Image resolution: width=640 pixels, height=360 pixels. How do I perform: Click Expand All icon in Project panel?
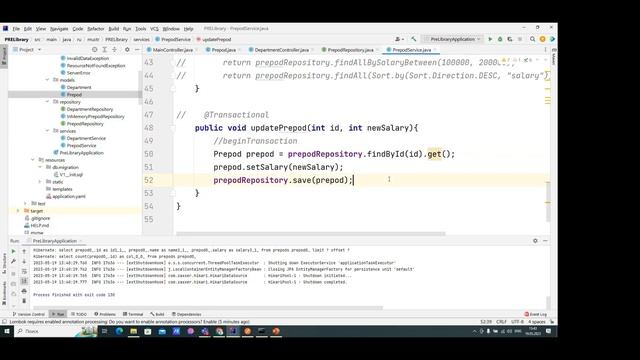(104, 49)
